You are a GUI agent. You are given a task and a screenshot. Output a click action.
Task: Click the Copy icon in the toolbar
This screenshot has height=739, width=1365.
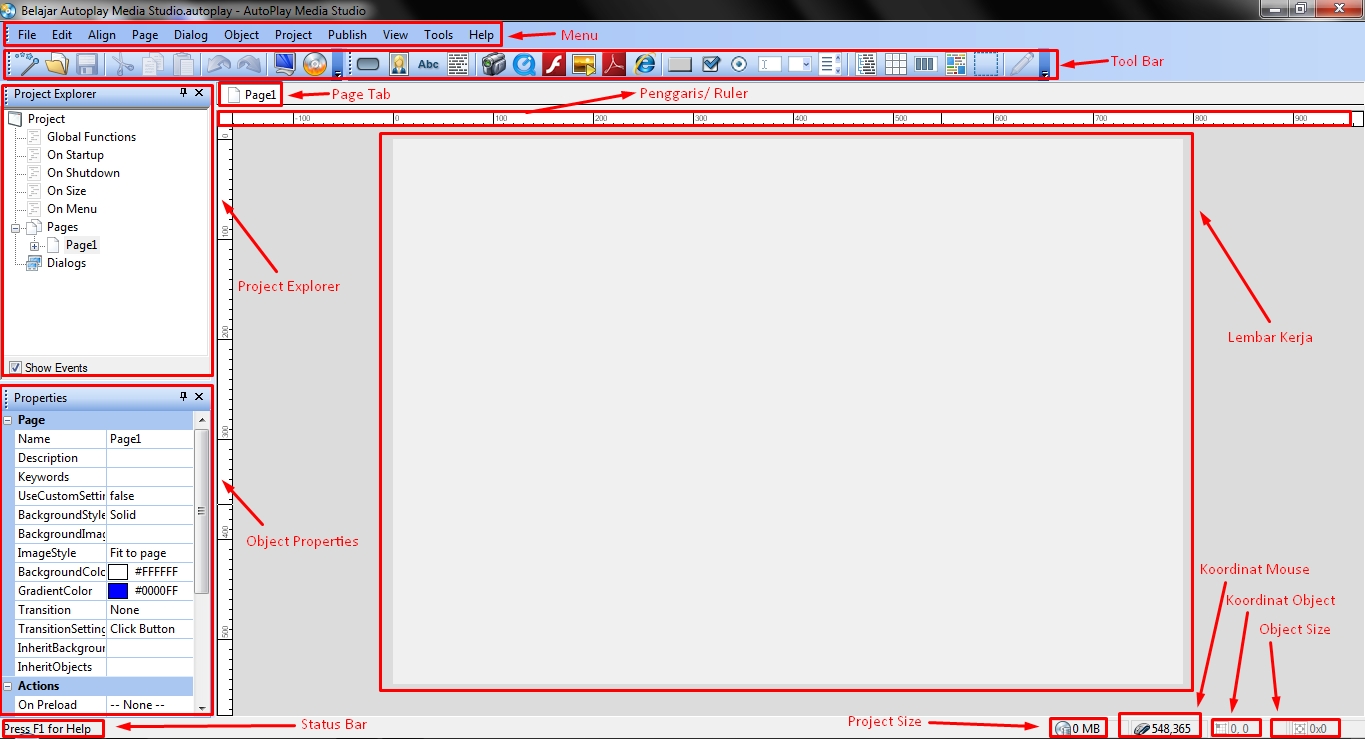coord(153,64)
